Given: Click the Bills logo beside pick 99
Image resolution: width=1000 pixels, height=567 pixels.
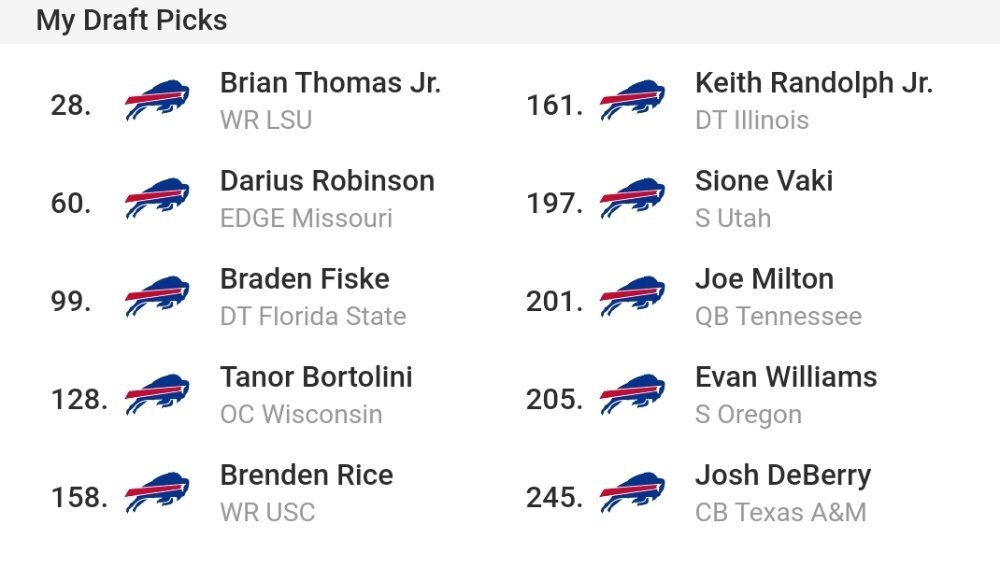Looking at the screenshot, I should click(157, 297).
